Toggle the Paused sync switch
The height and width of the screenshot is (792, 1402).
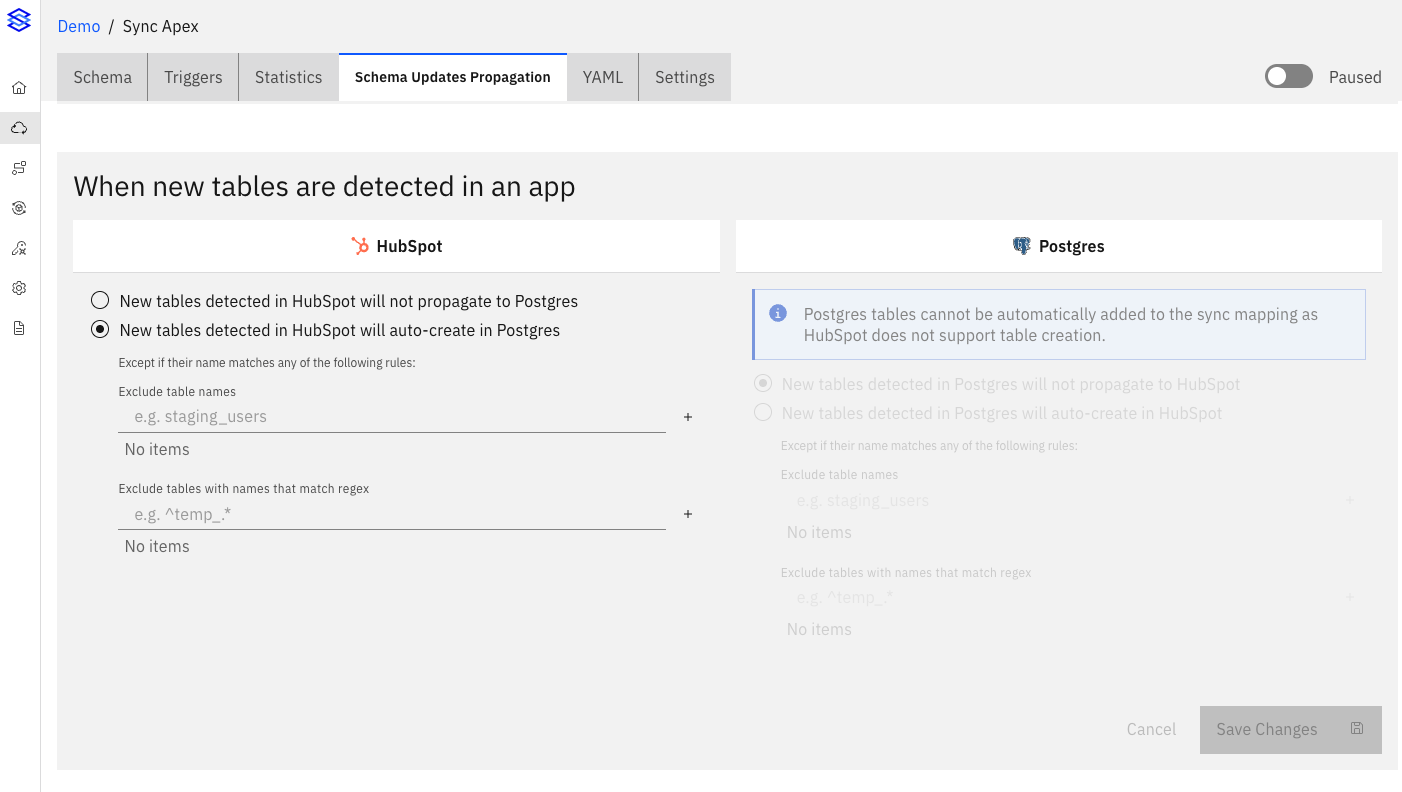[x=1288, y=77]
